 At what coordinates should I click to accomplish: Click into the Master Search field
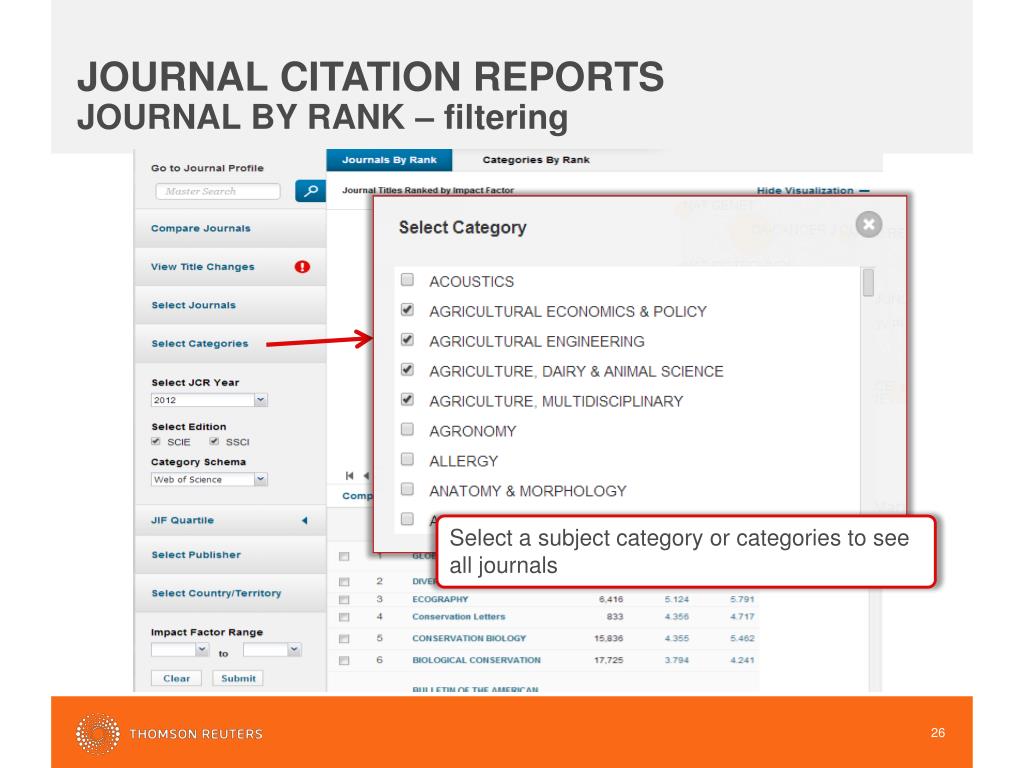[217, 191]
